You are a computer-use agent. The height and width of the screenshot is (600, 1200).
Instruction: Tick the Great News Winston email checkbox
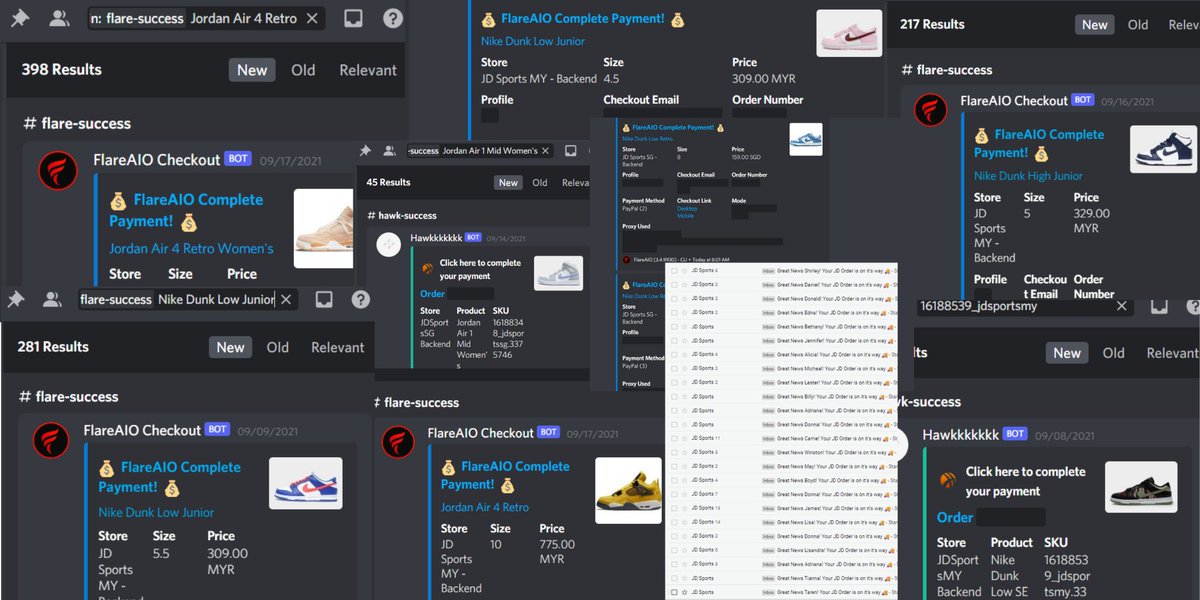click(674, 452)
